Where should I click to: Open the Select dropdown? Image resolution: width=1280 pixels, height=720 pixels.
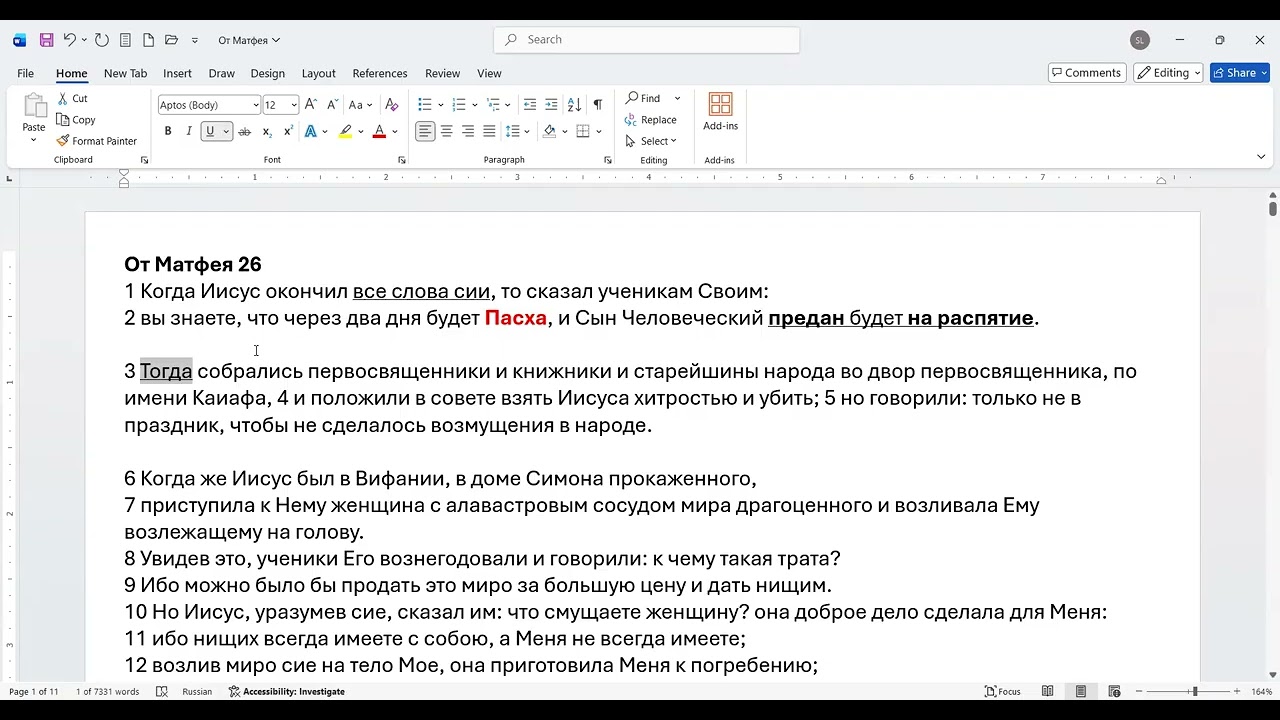click(651, 141)
